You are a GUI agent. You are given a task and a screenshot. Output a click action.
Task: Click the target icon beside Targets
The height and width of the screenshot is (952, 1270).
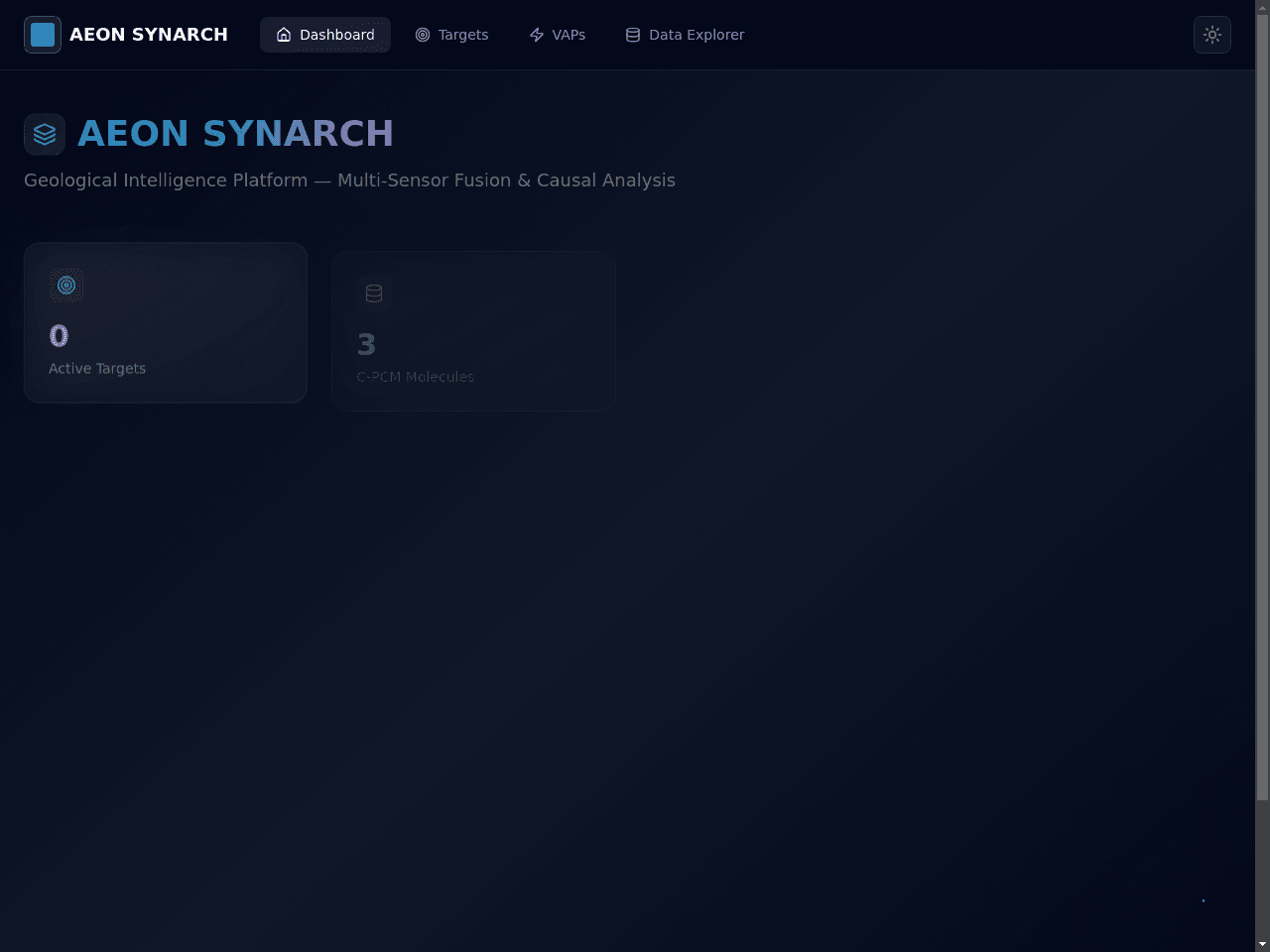(x=423, y=35)
